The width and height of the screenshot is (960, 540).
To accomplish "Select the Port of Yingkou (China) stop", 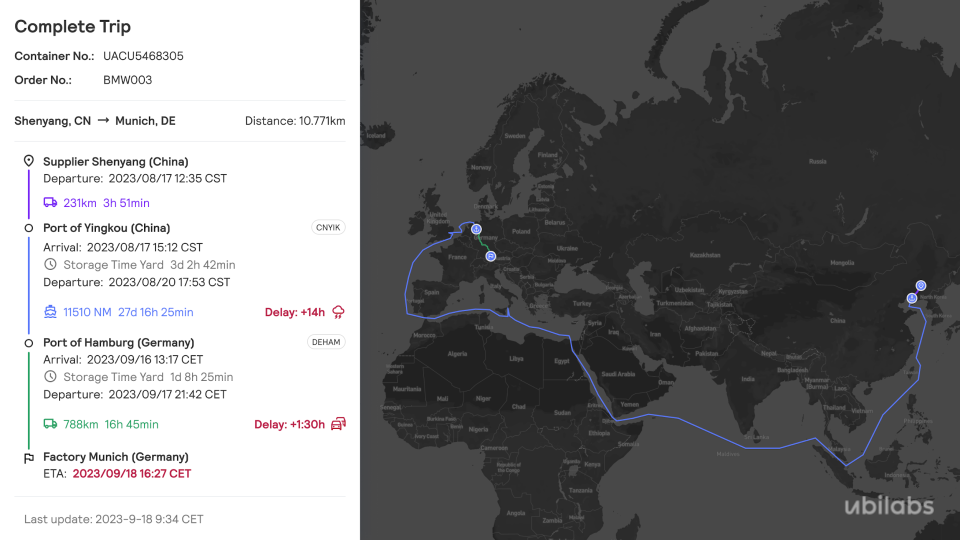I will [x=106, y=228].
